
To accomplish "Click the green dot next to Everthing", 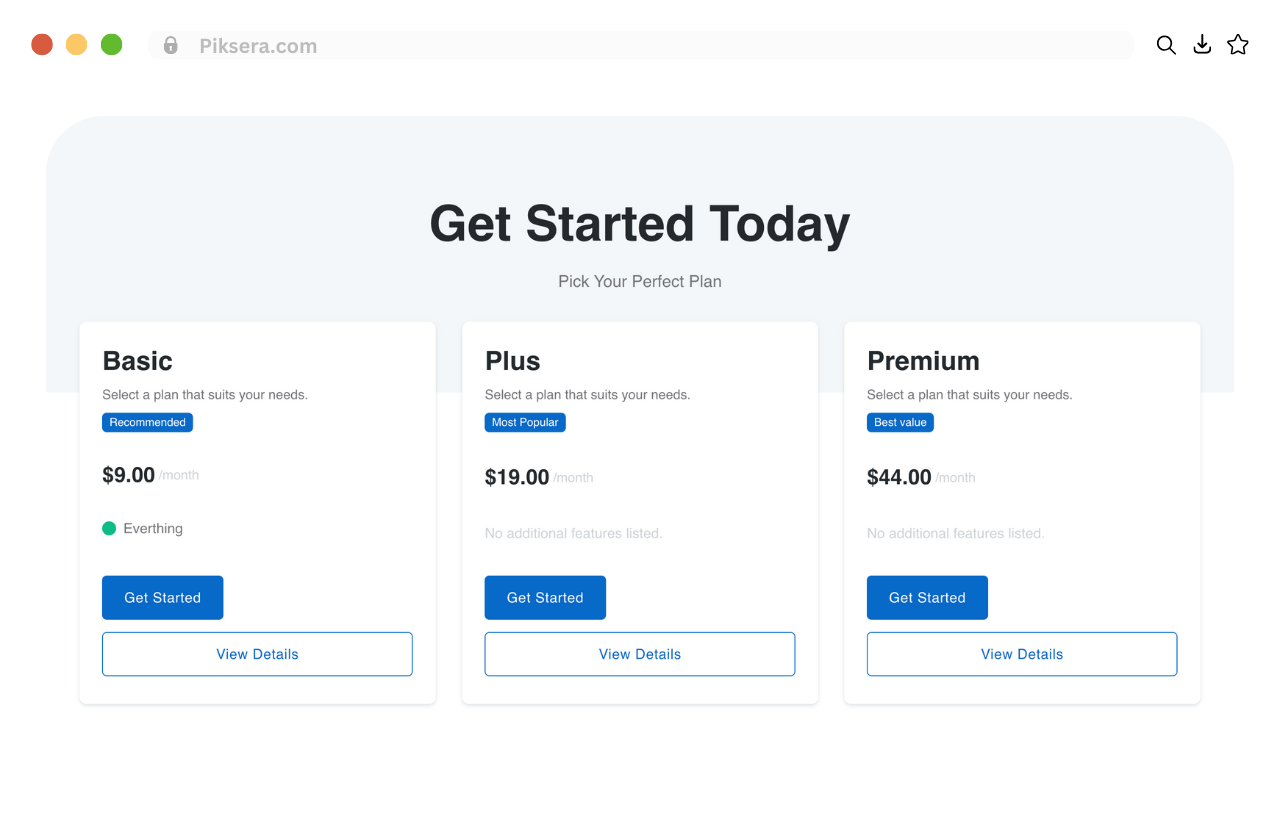I will (109, 528).
